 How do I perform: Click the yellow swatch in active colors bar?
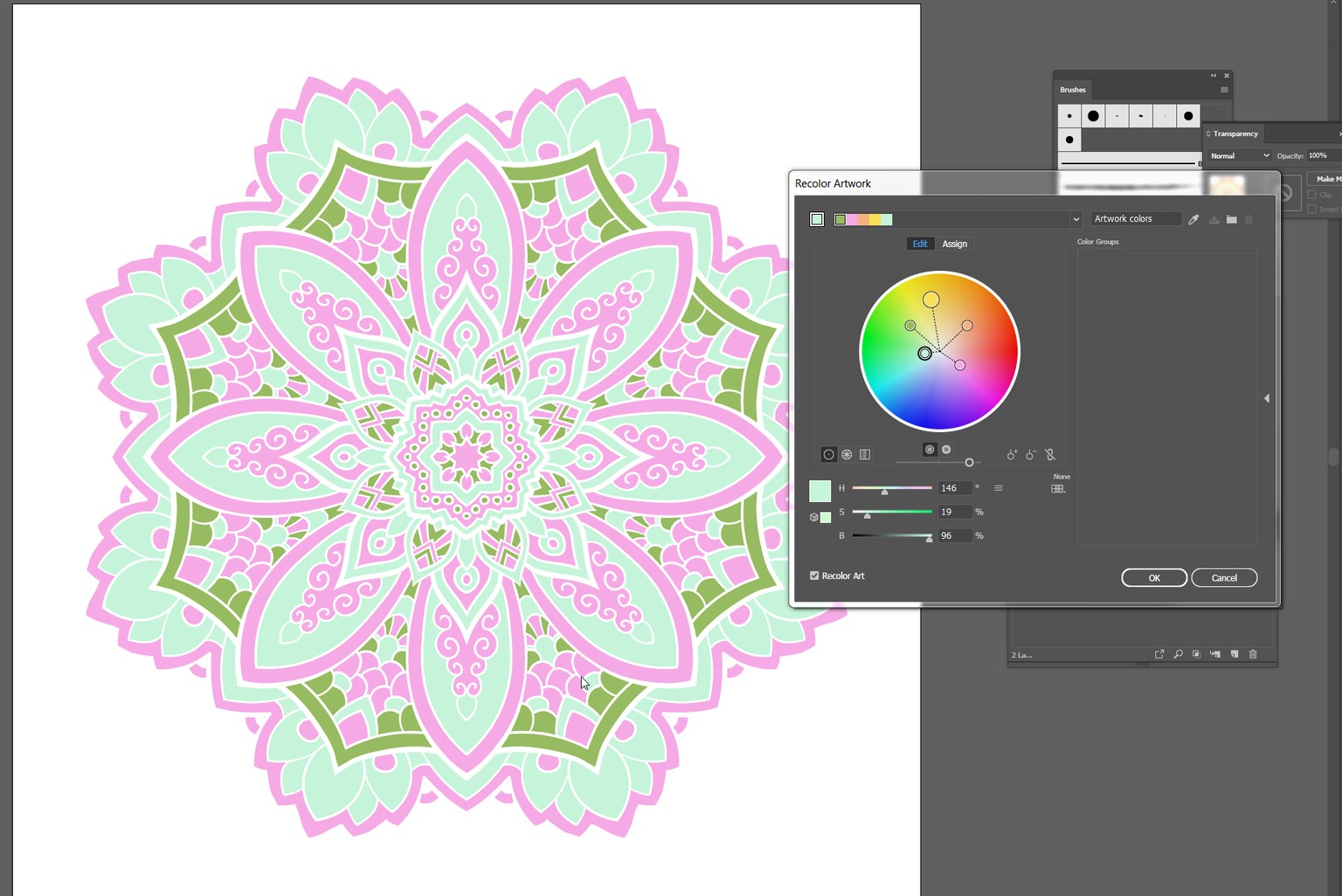875,219
